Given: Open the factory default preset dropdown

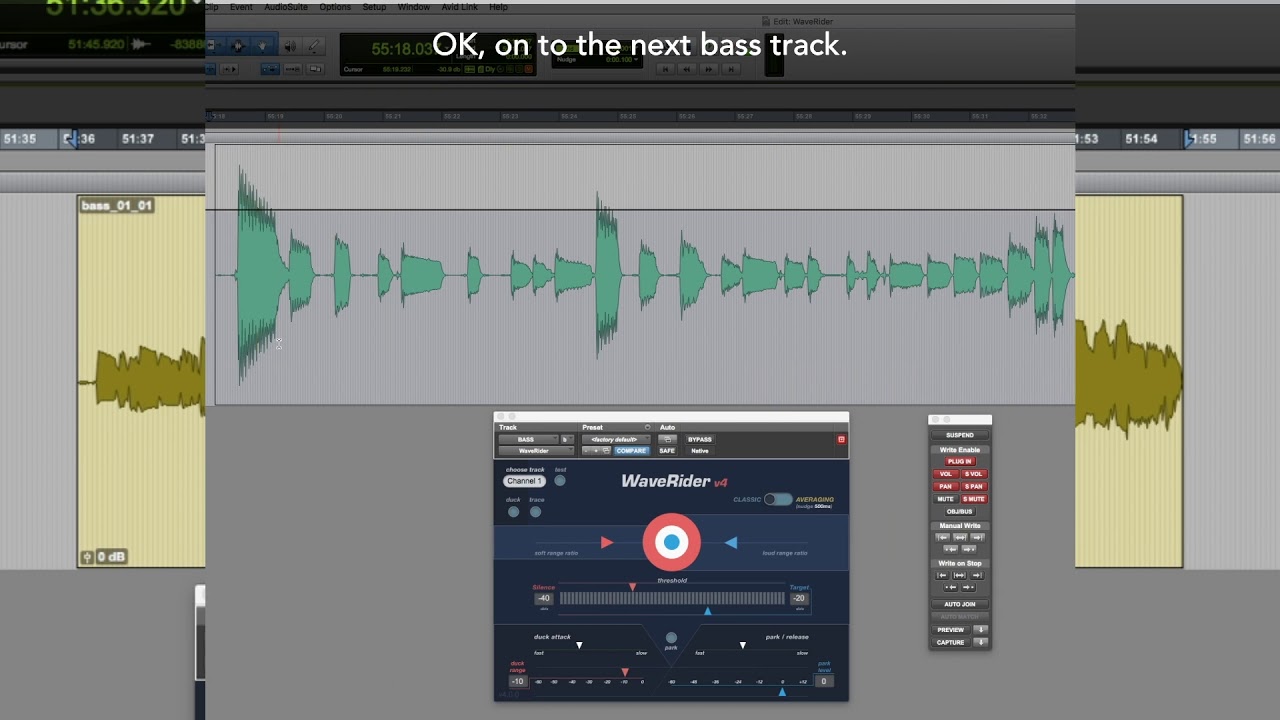Looking at the screenshot, I should (615, 440).
